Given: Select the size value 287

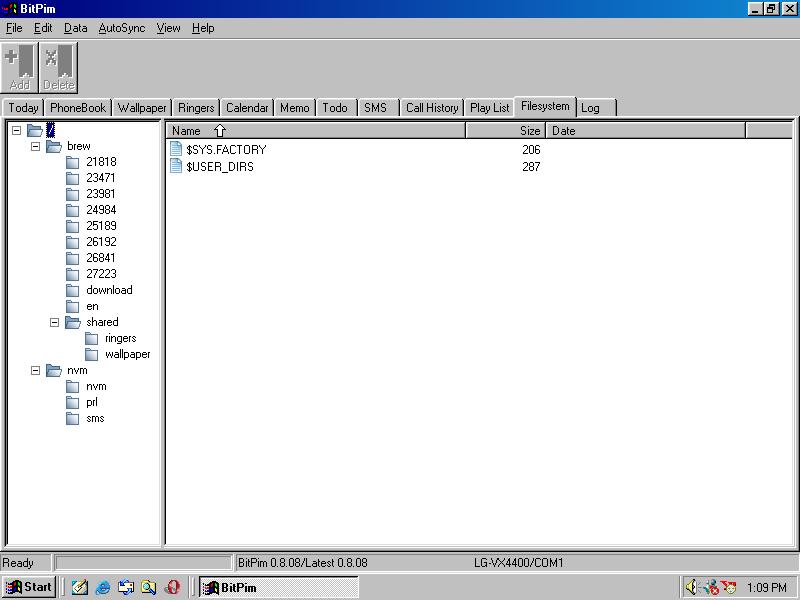Looking at the screenshot, I should (531, 167).
